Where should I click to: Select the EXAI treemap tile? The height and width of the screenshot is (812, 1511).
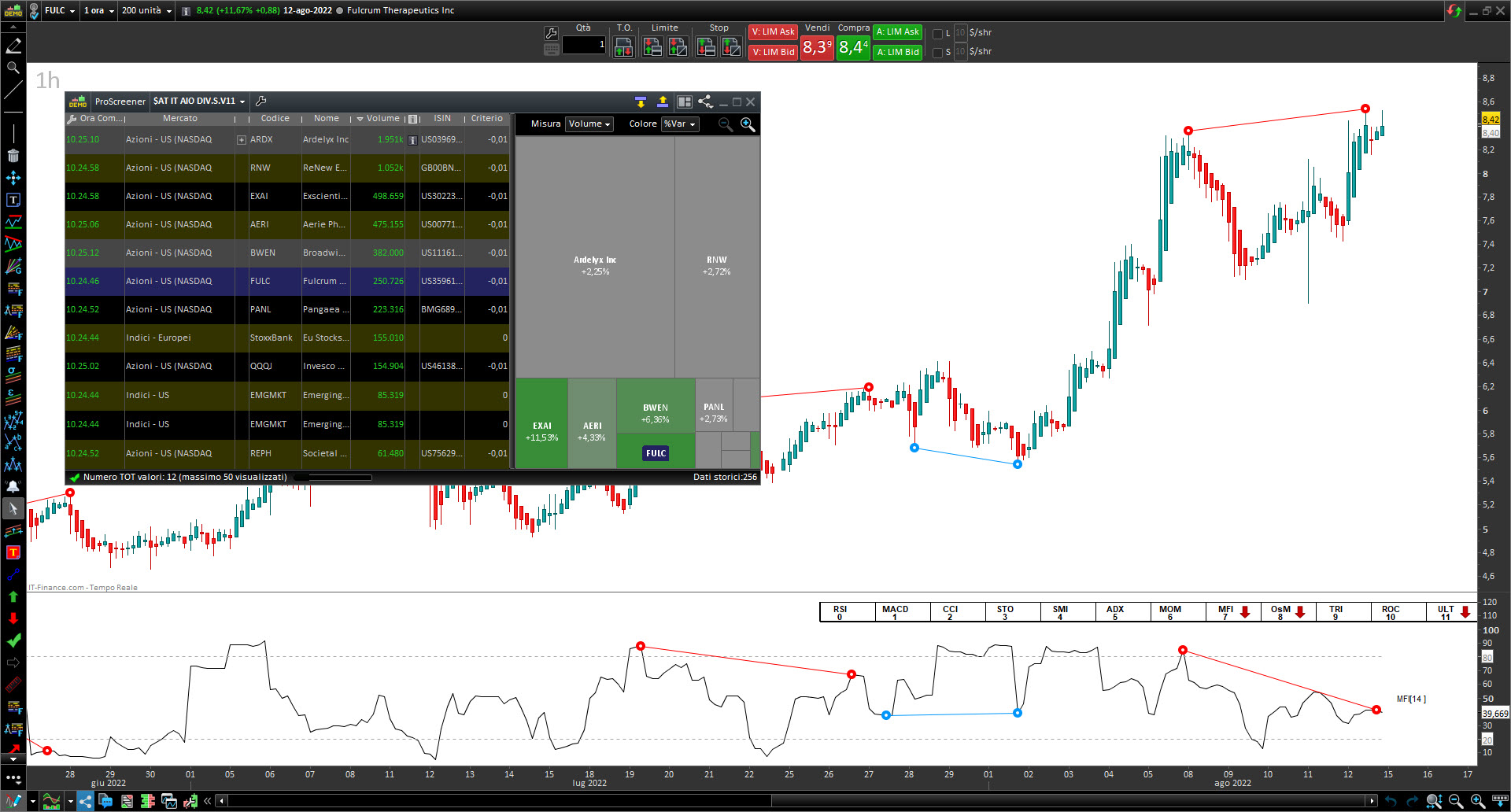[x=541, y=424]
